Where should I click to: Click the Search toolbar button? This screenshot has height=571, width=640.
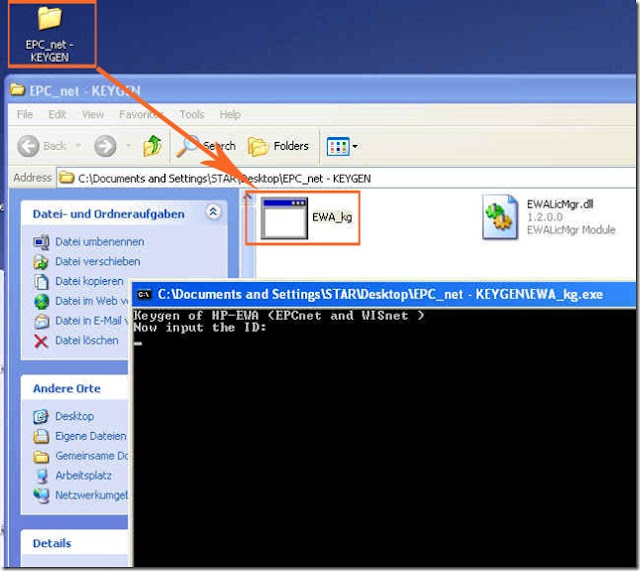[206, 146]
